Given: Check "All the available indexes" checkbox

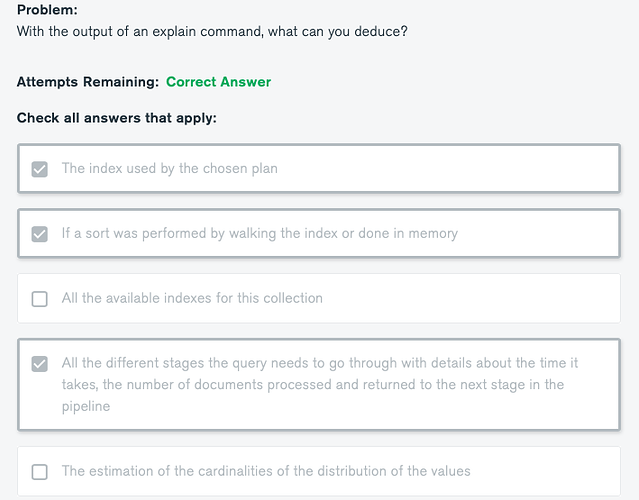Looking at the screenshot, I should [x=40, y=298].
